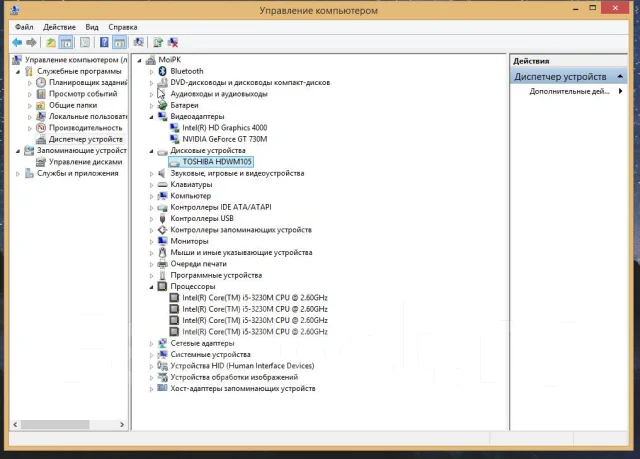This screenshot has height=459, width=640.
Task: Select the TOSHIBA HDWM105 disk drive
Action: coord(217,162)
